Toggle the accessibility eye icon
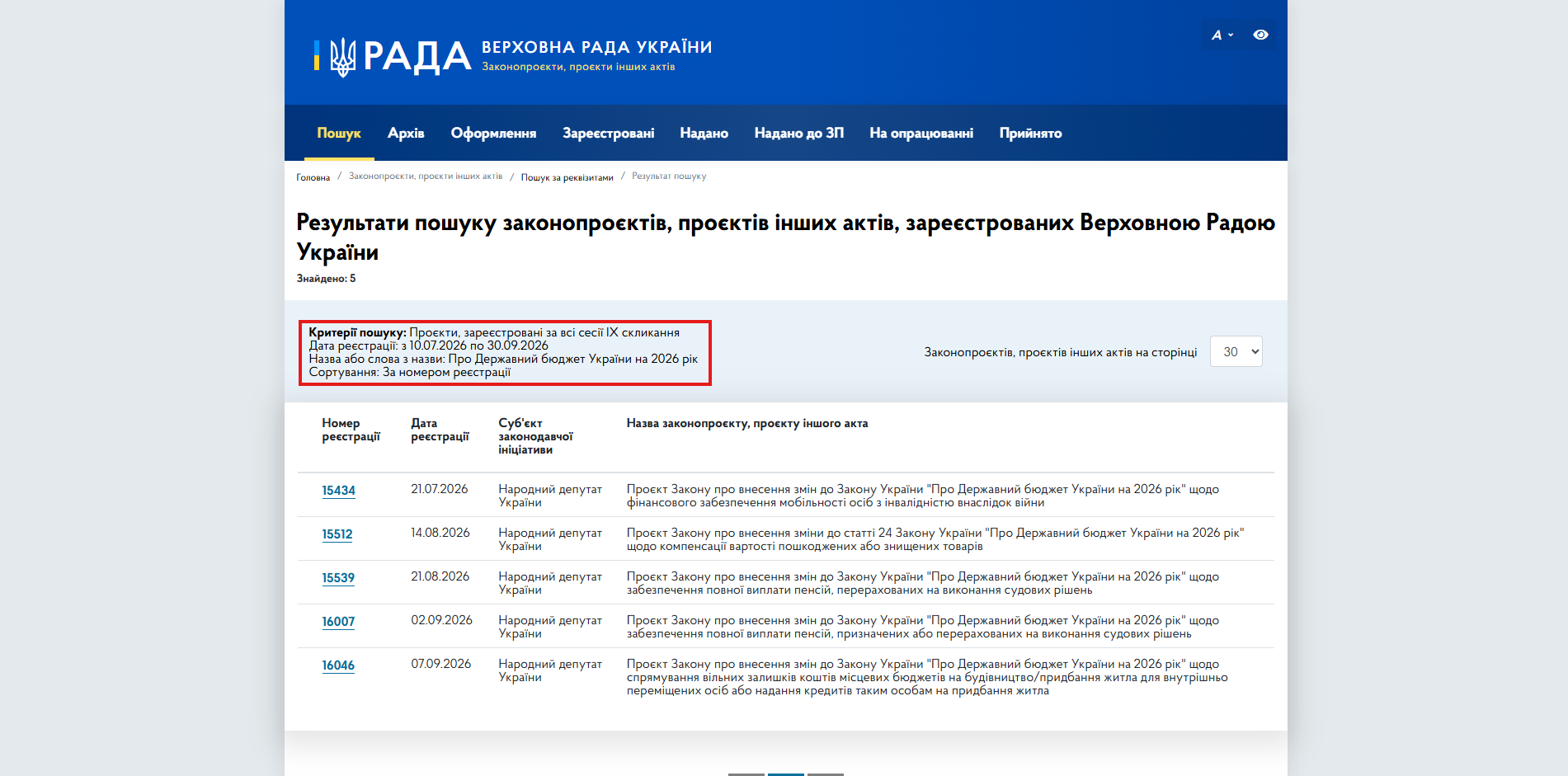The image size is (1568, 776). (1260, 35)
